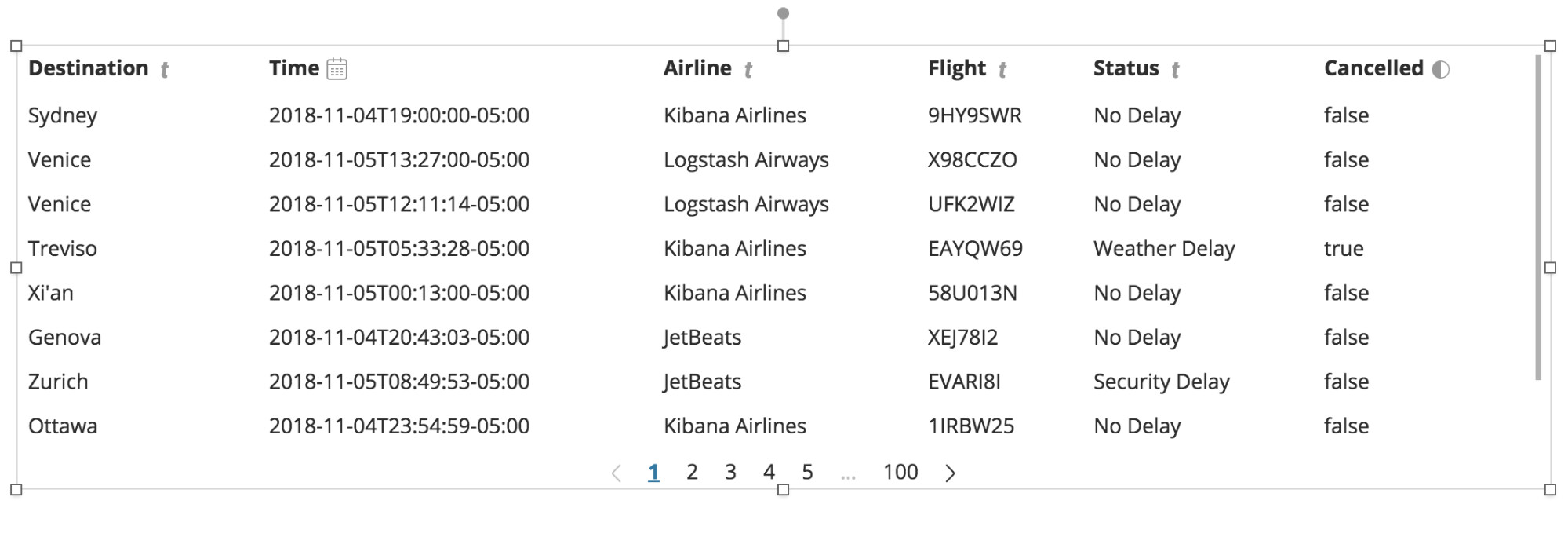Go to the previous page arrow
The width and height of the screenshot is (1568, 537).
(x=617, y=473)
